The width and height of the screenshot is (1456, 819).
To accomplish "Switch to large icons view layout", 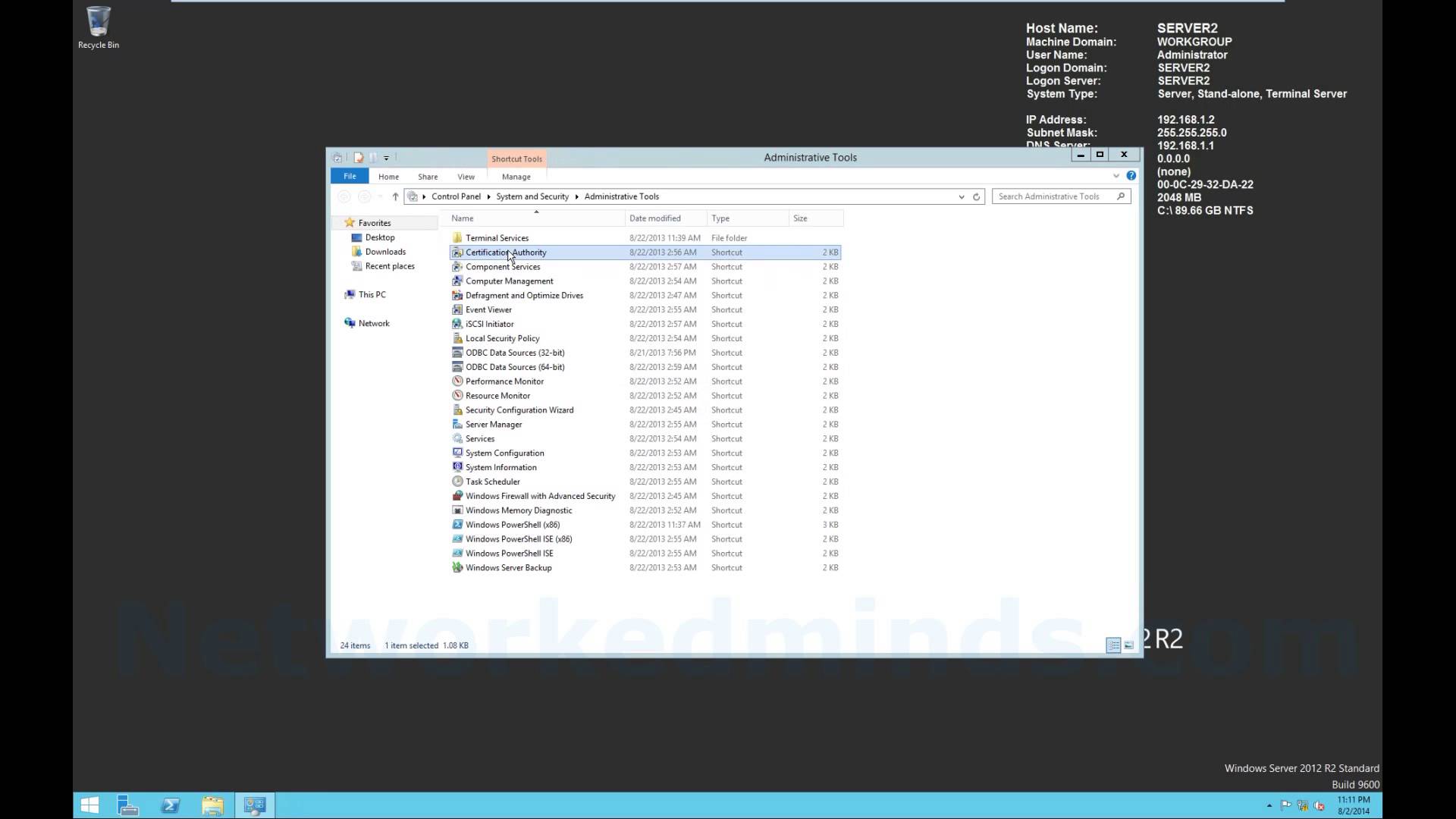I will (1128, 645).
